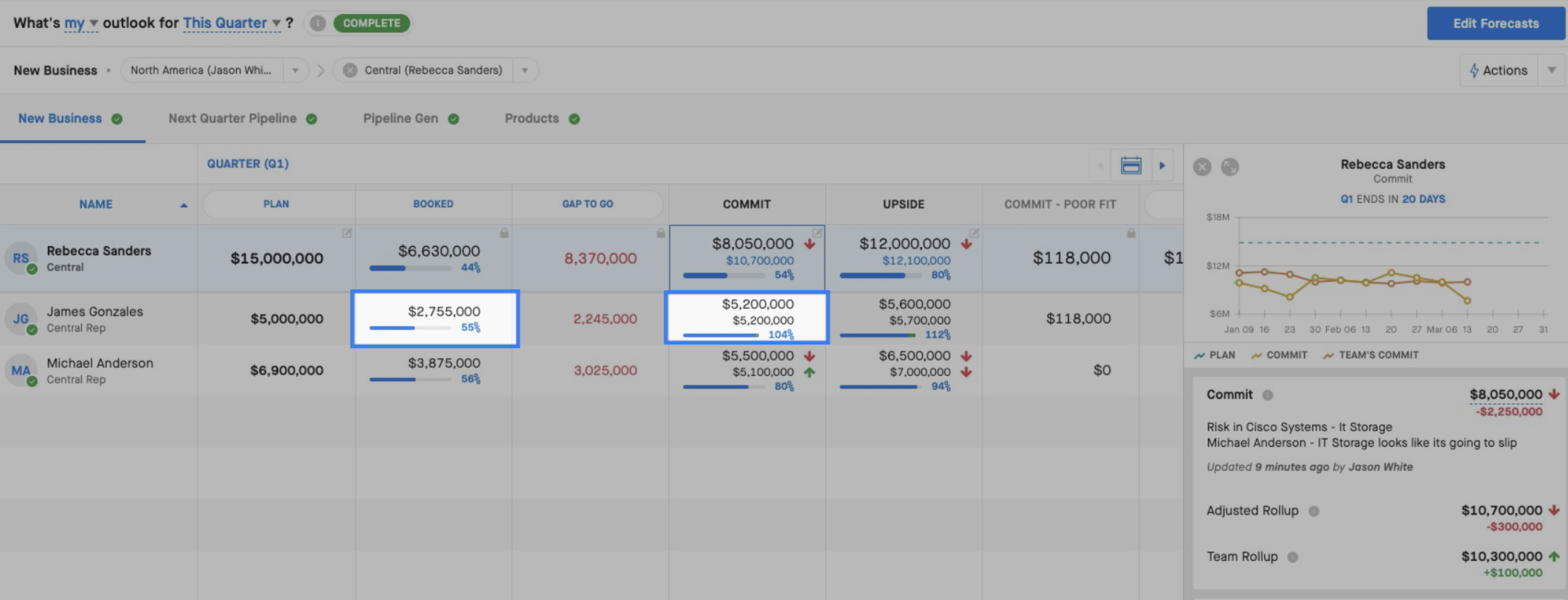Click the $8,050,000 Commit value in the side panel
The image size is (1568, 600).
(x=1505, y=394)
